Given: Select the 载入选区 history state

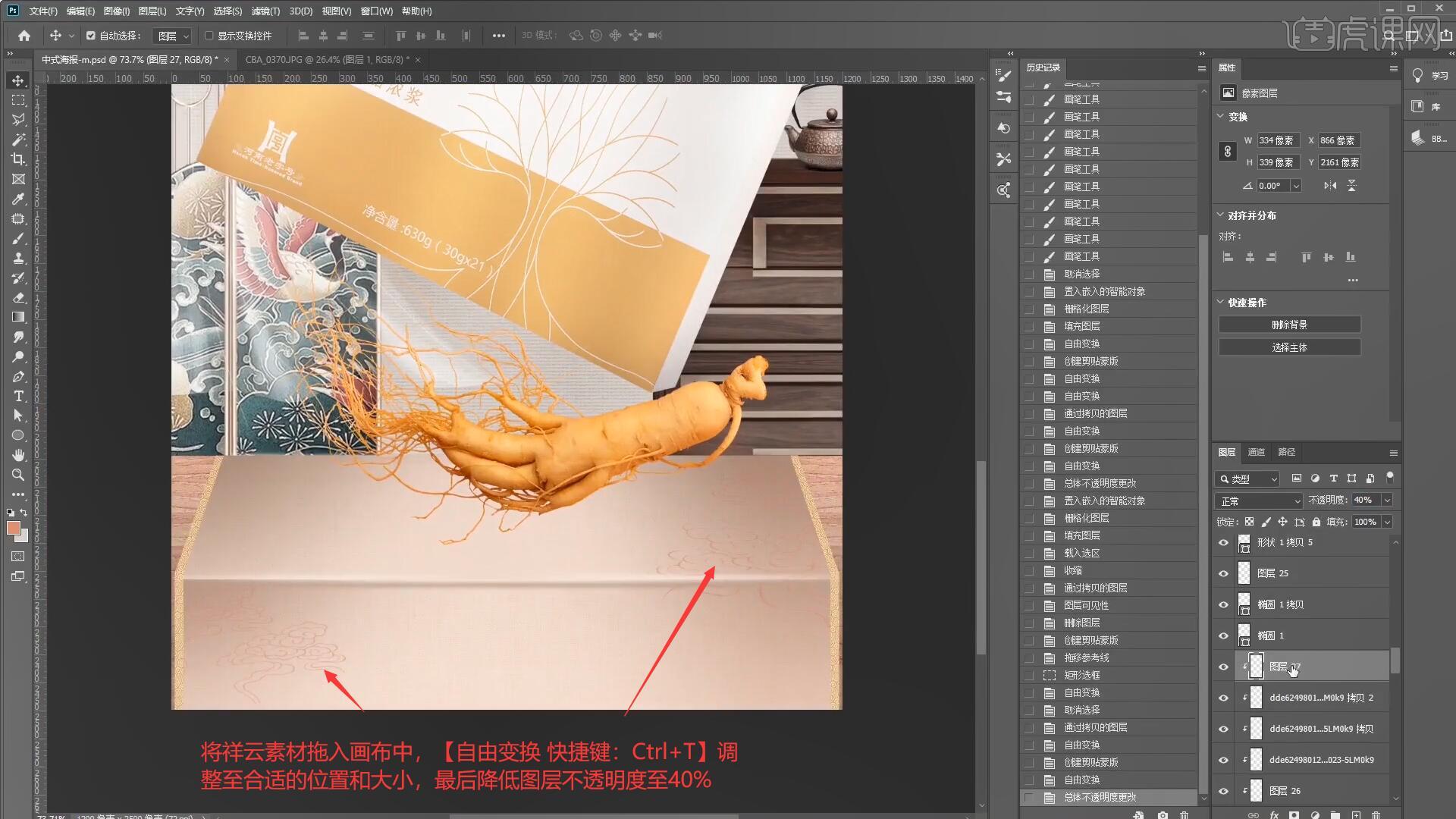Looking at the screenshot, I should coord(1081,553).
